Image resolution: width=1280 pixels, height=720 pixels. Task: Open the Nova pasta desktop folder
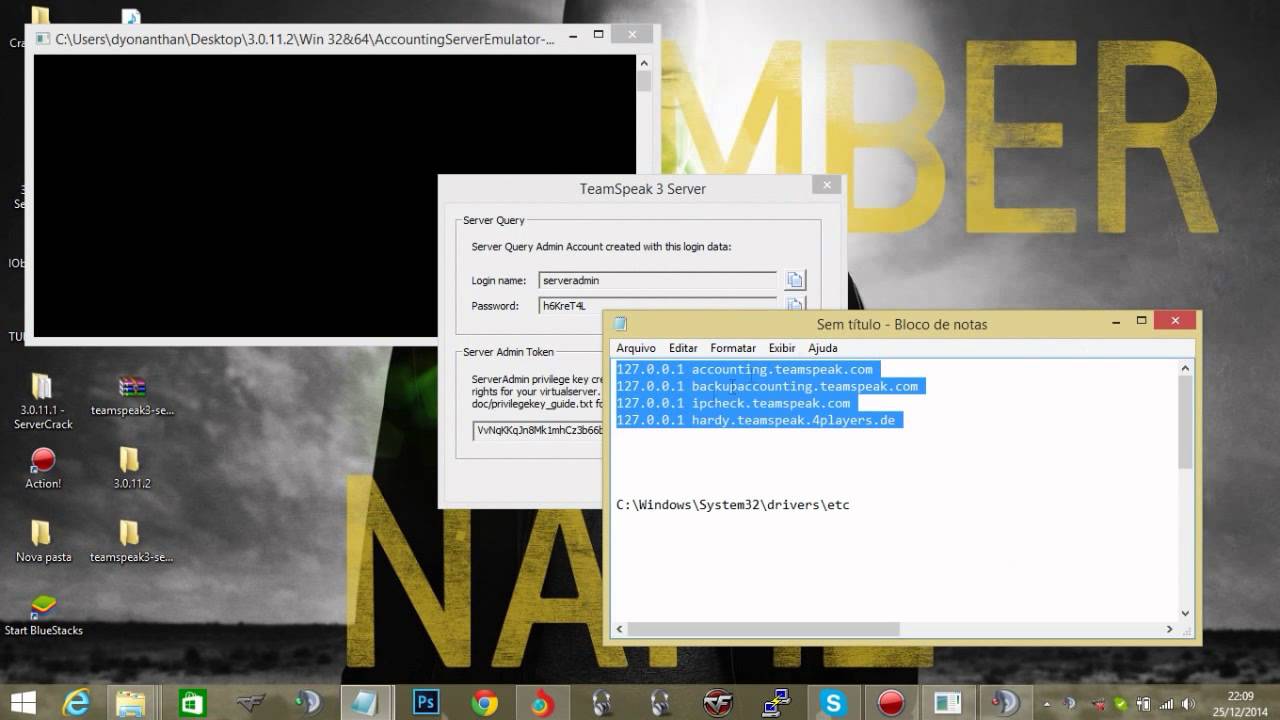[43, 542]
